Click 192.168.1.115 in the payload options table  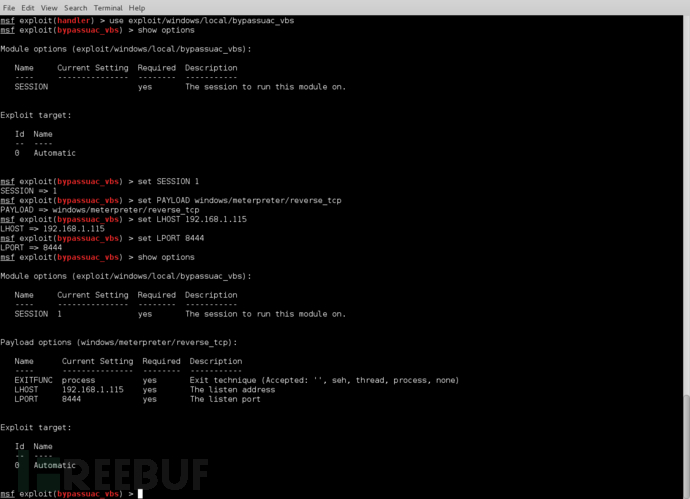tap(93, 390)
